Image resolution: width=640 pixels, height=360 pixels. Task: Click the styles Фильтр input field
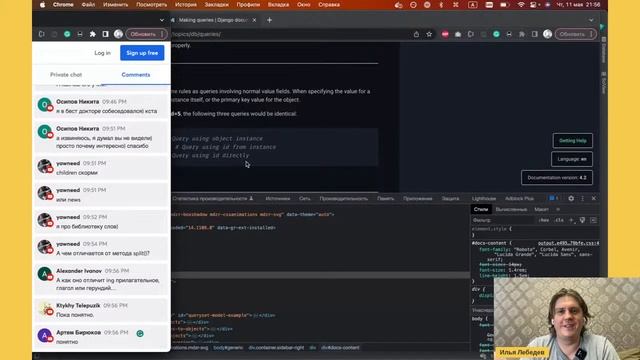503,220
